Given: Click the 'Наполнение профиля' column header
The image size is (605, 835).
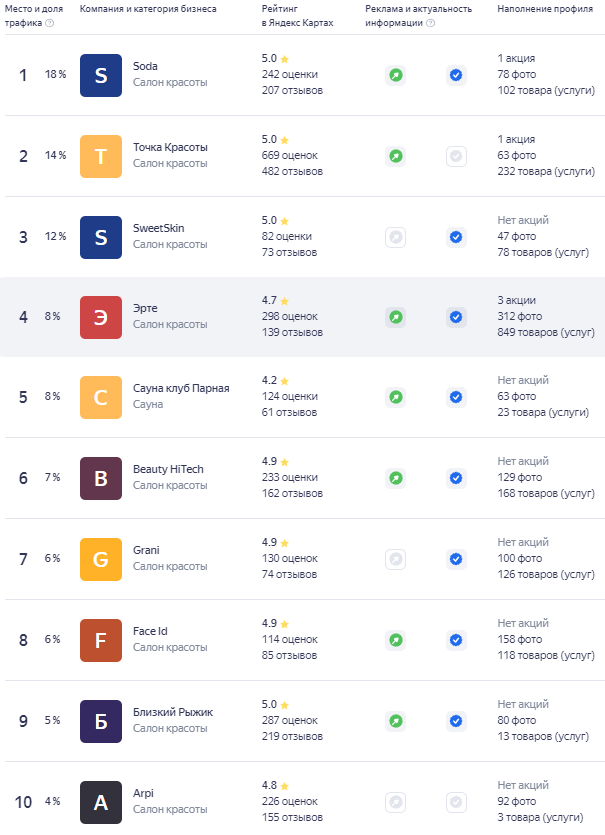Looking at the screenshot, I should point(538,9).
